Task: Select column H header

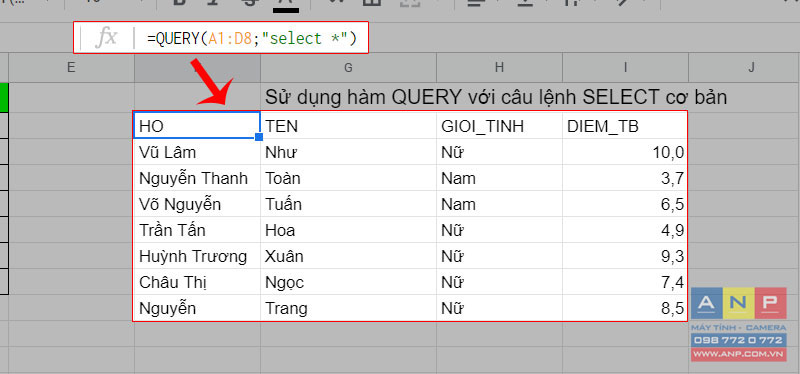Action: coord(499,67)
